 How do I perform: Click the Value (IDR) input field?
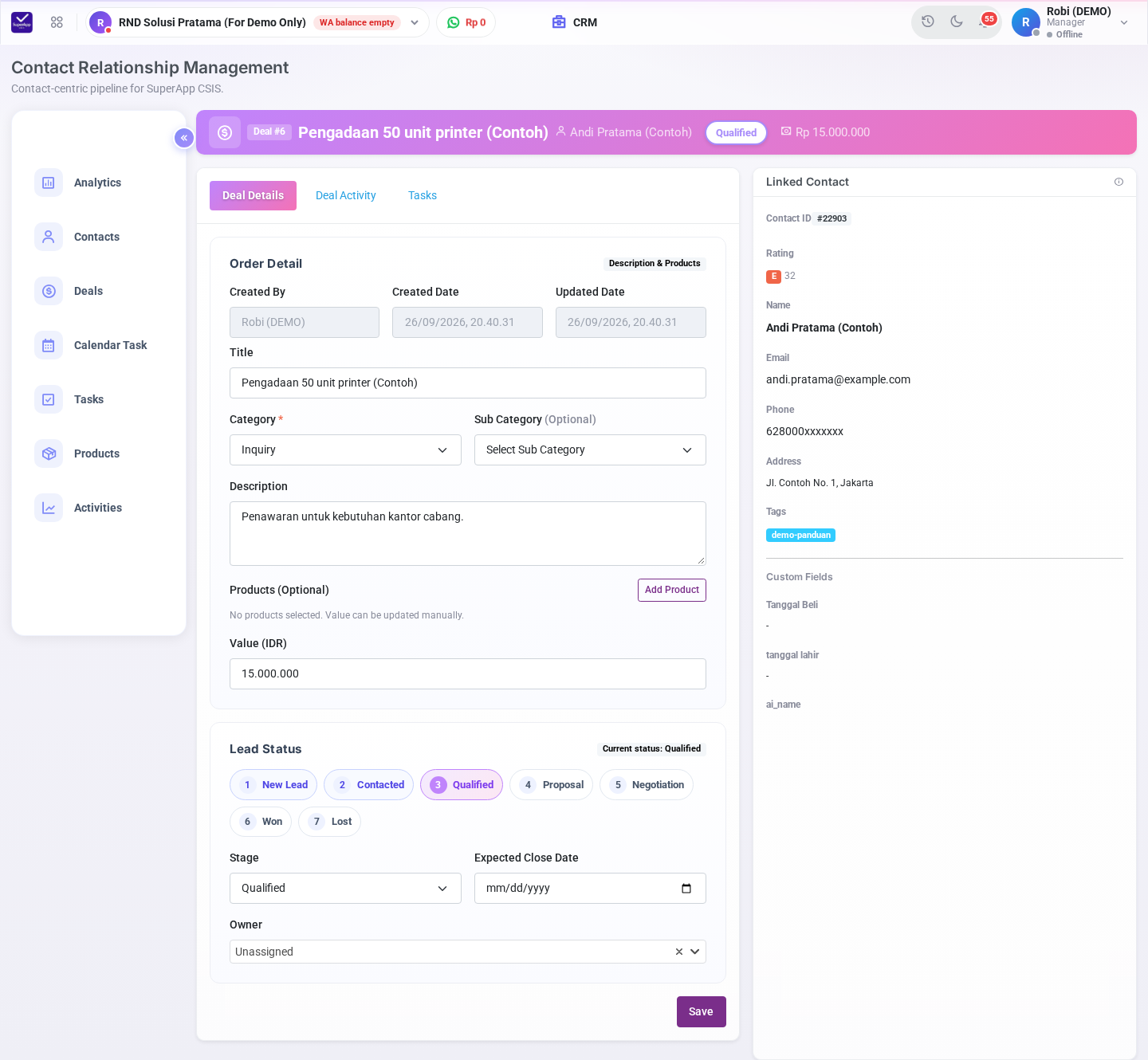(468, 674)
